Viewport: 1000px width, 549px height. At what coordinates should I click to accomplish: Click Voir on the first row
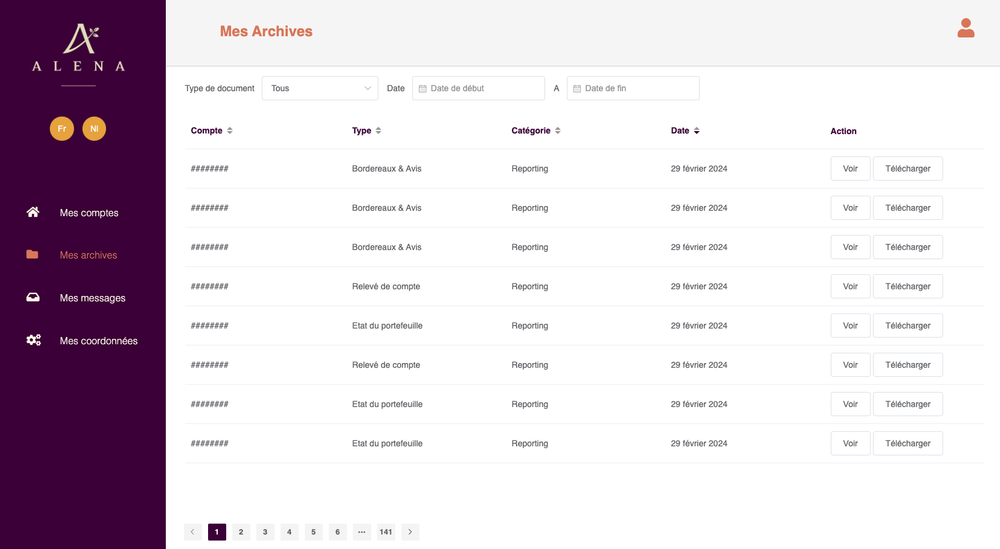850,169
